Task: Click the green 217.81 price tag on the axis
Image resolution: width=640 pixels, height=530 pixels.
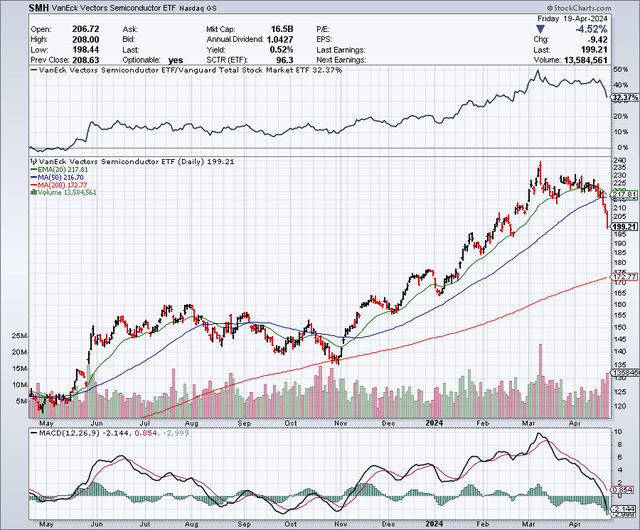Action: tap(624, 194)
